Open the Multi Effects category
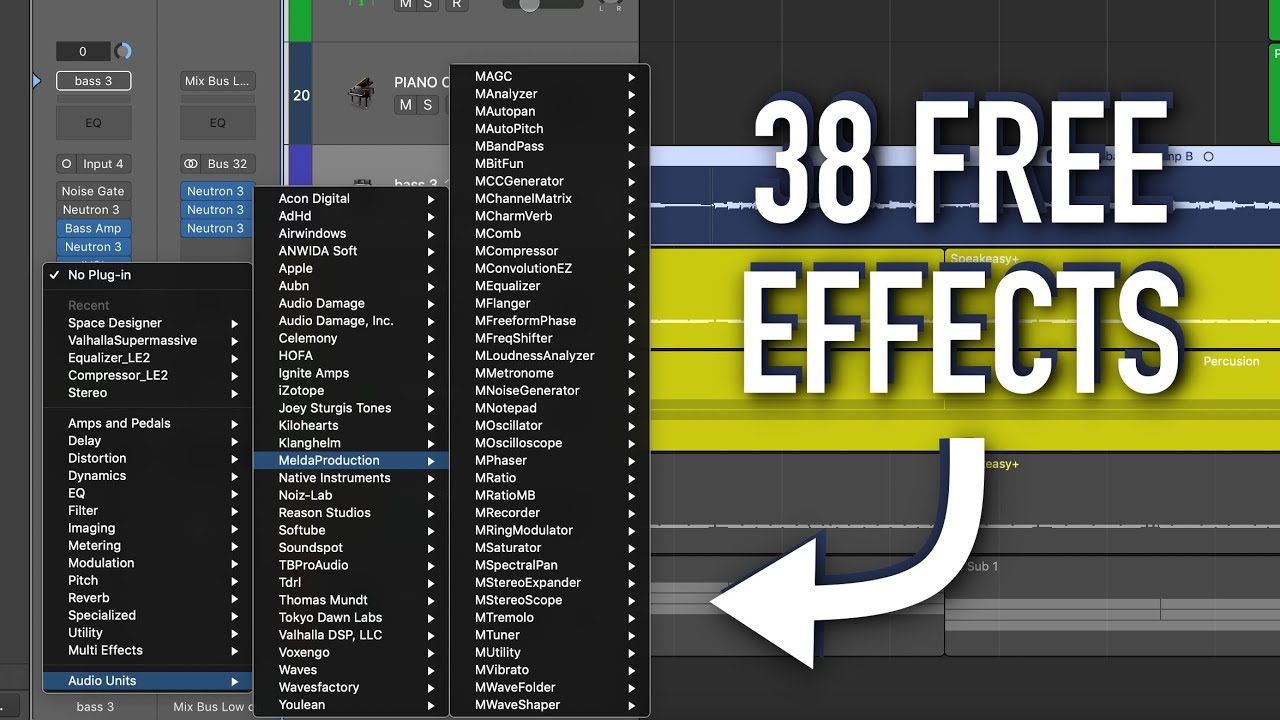The width and height of the screenshot is (1280, 720). coord(148,650)
